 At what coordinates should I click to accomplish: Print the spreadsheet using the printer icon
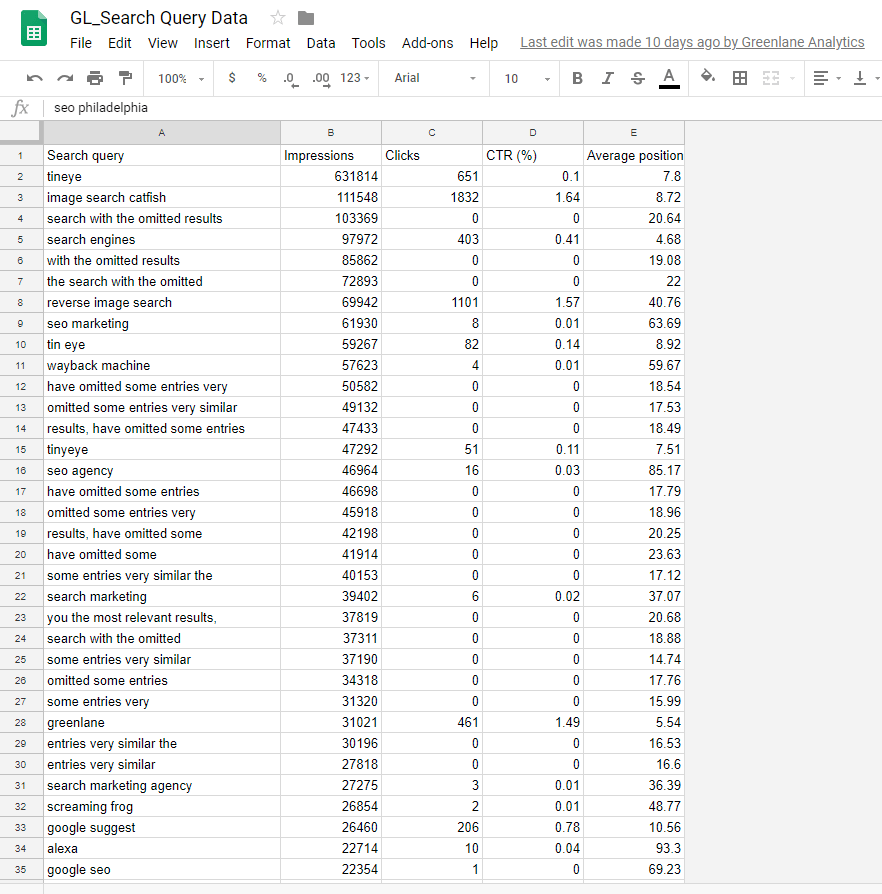pos(95,78)
